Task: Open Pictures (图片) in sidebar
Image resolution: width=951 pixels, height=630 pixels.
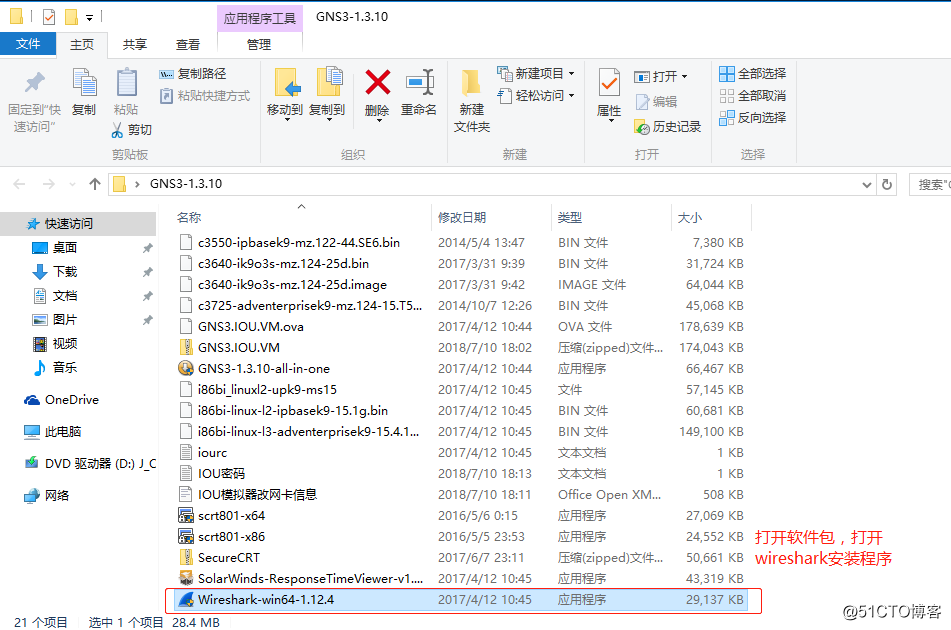Action: pyautogui.click(x=64, y=320)
